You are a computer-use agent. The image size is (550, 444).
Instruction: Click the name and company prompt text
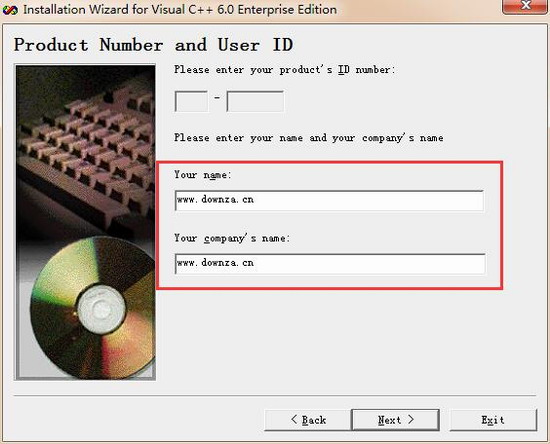(309, 138)
